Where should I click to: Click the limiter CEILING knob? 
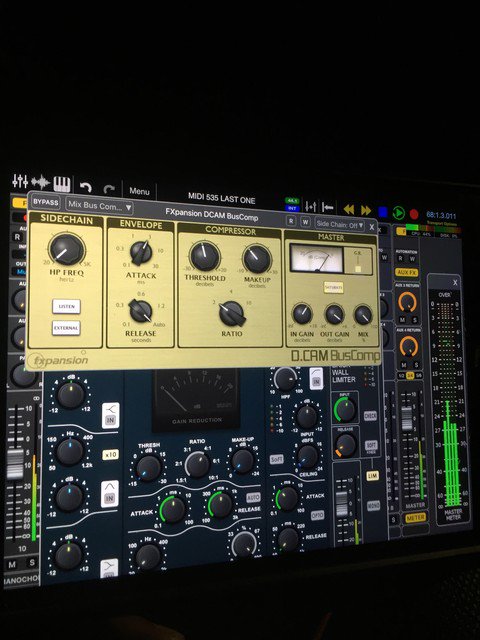coord(307,456)
